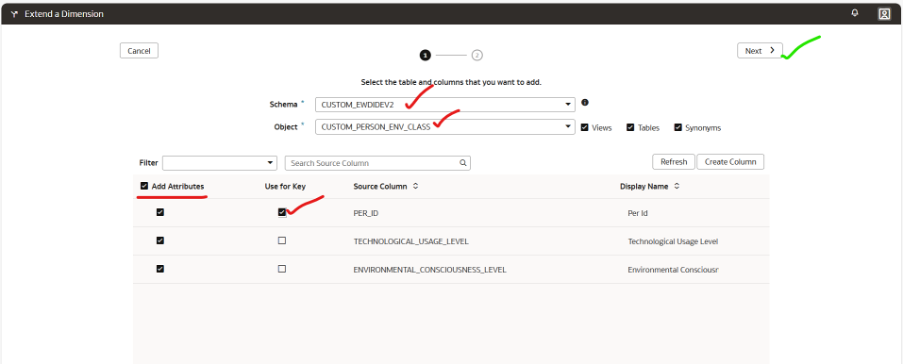The width and height of the screenshot is (904, 364).
Task: Enable Use for Key for TECHNOLOGICAL_USAGE_LEVEL
Action: click(x=282, y=241)
